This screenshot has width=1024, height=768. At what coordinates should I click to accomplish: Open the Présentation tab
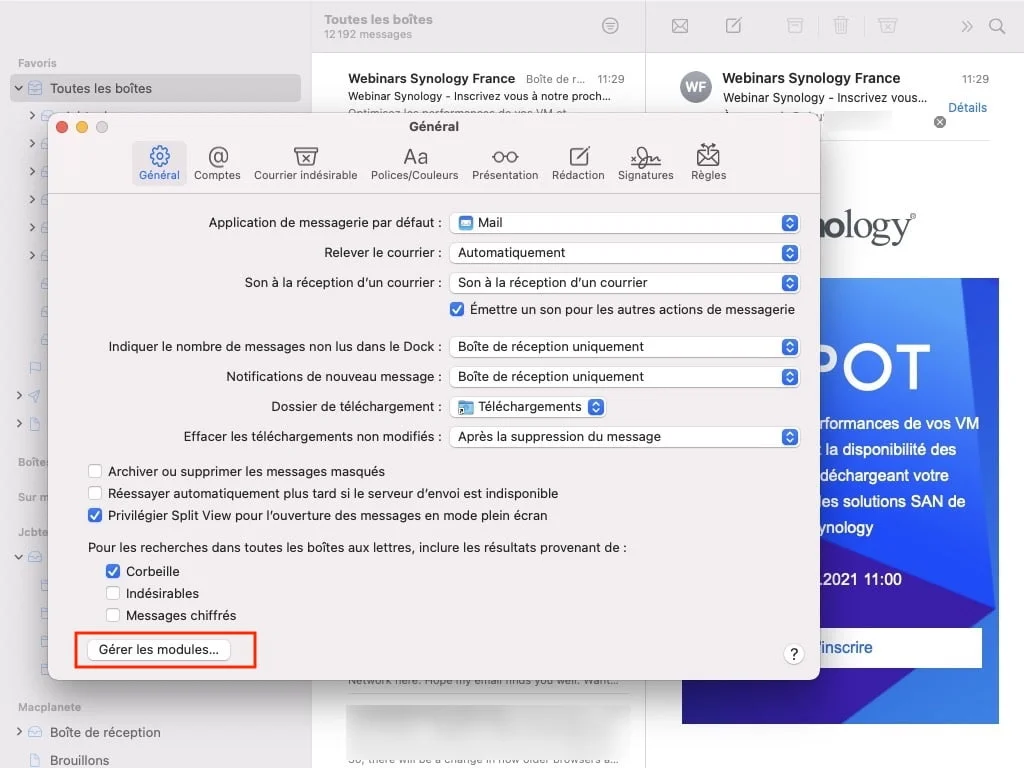pos(505,163)
